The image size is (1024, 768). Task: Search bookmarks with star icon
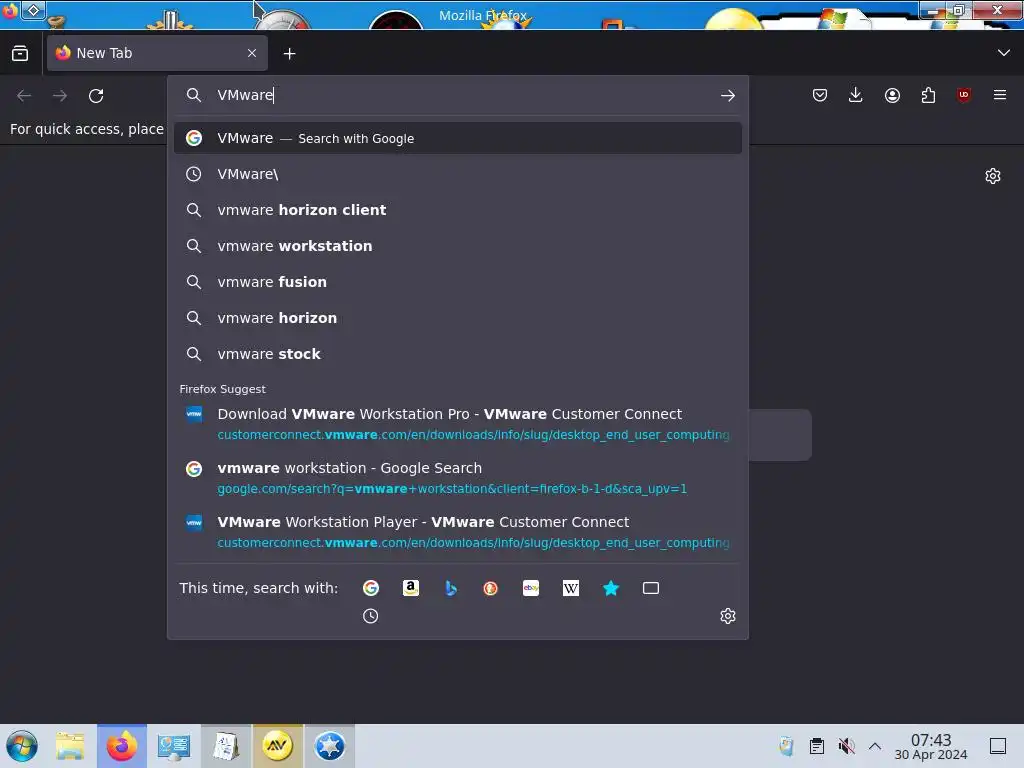611,588
